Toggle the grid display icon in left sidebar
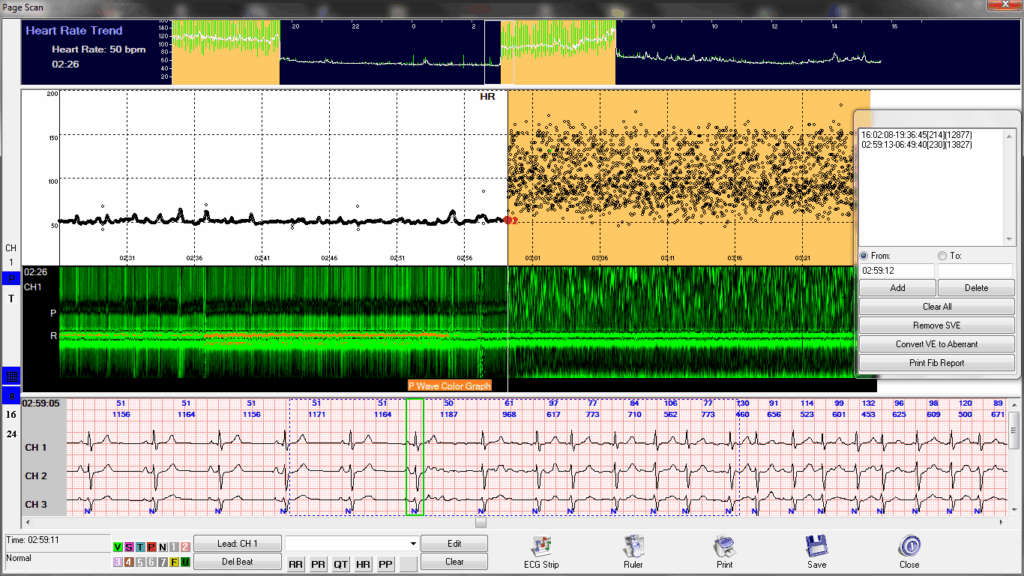 click(11, 376)
